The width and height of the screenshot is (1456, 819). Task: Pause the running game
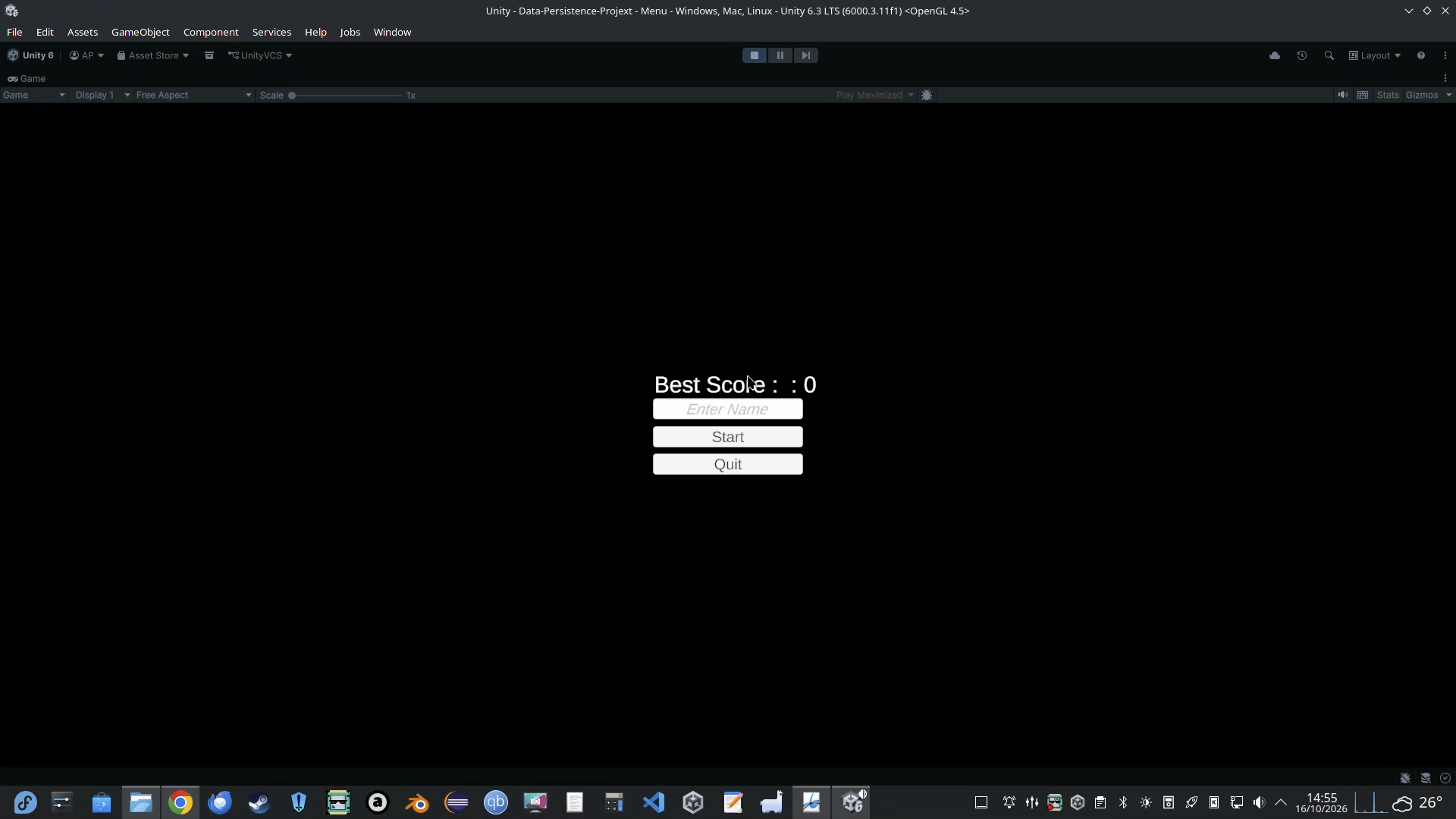coord(780,55)
